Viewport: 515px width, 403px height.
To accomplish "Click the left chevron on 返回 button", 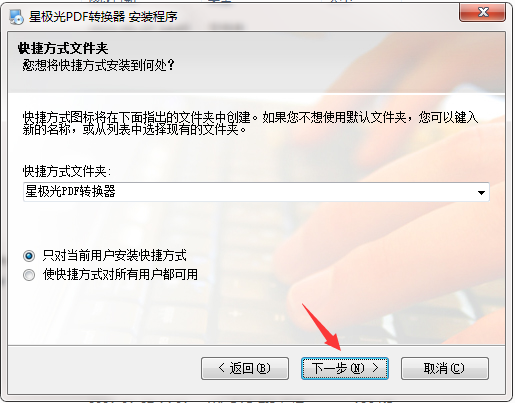I will 221,368.
